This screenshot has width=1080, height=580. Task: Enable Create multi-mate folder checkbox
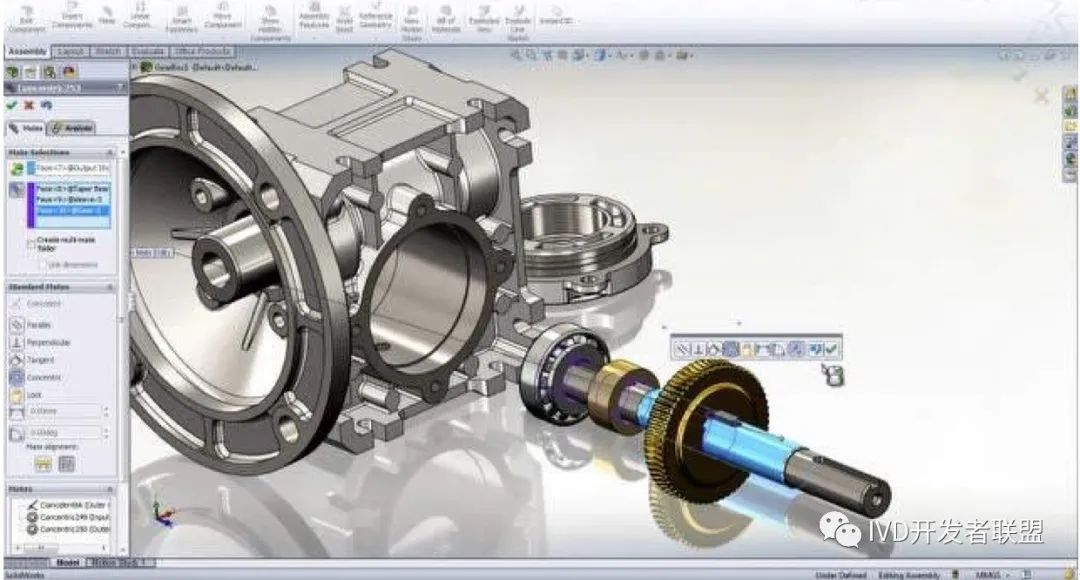pyautogui.click(x=28, y=241)
